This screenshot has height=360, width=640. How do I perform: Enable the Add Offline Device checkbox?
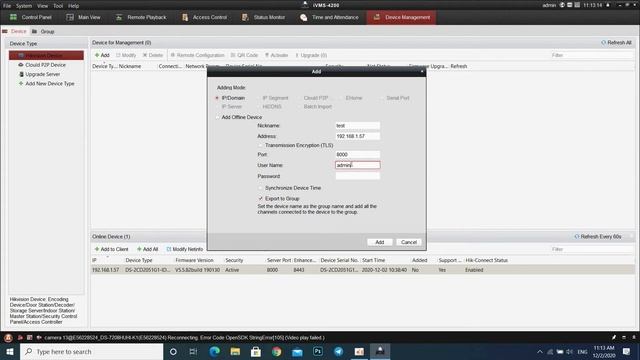pos(218,117)
